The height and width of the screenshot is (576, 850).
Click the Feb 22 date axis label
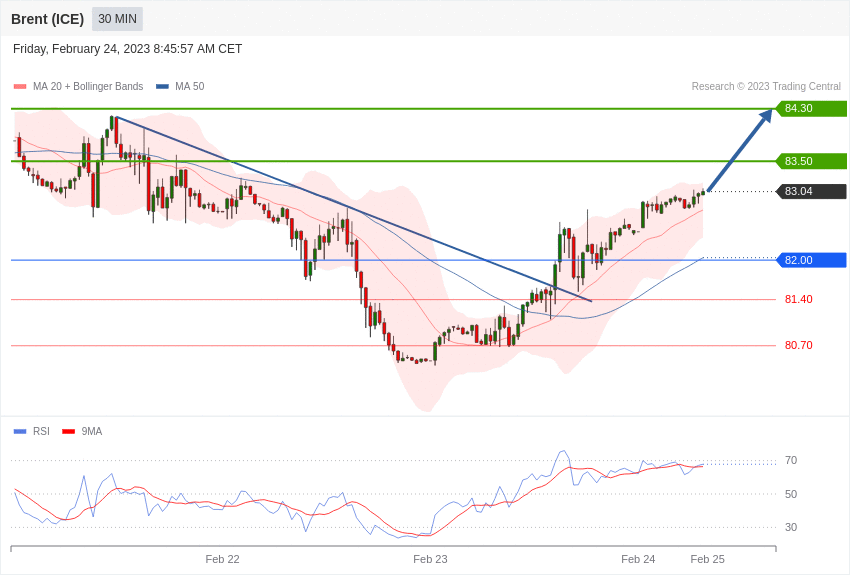tap(222, 559)
